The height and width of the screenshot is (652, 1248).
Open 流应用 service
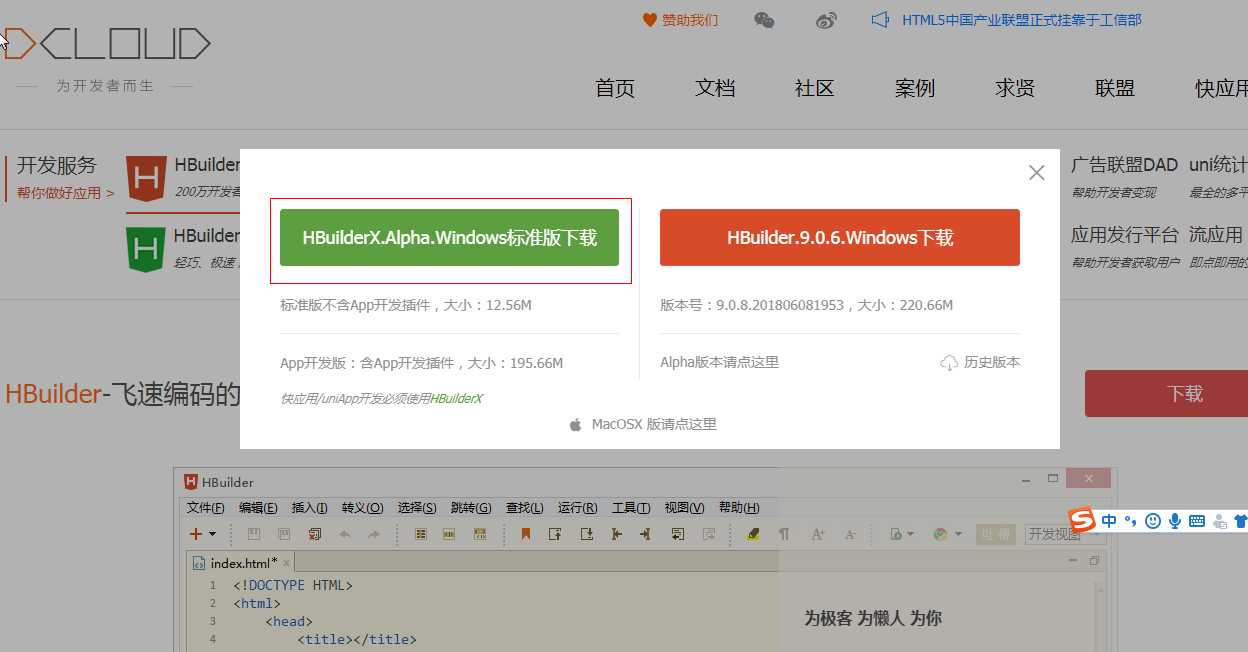pyautogui.click(x=1216, y=236)
